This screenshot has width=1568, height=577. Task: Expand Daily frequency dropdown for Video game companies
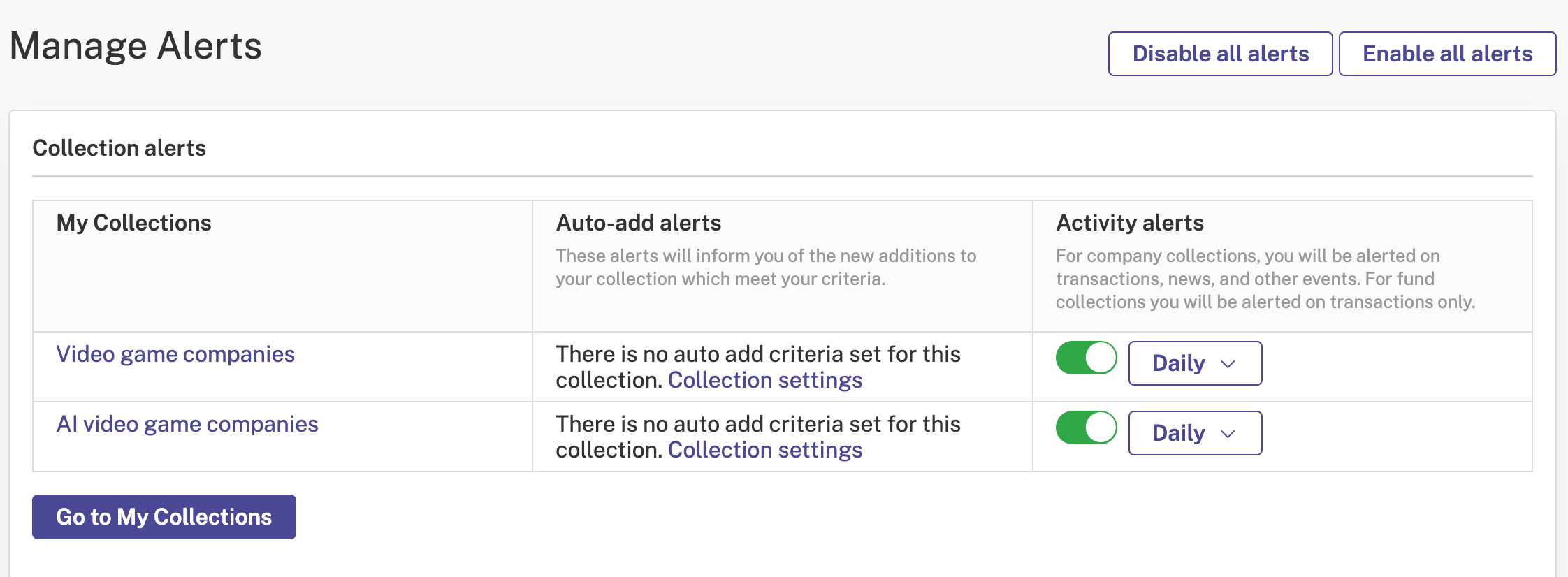(x=1195, y=363)
